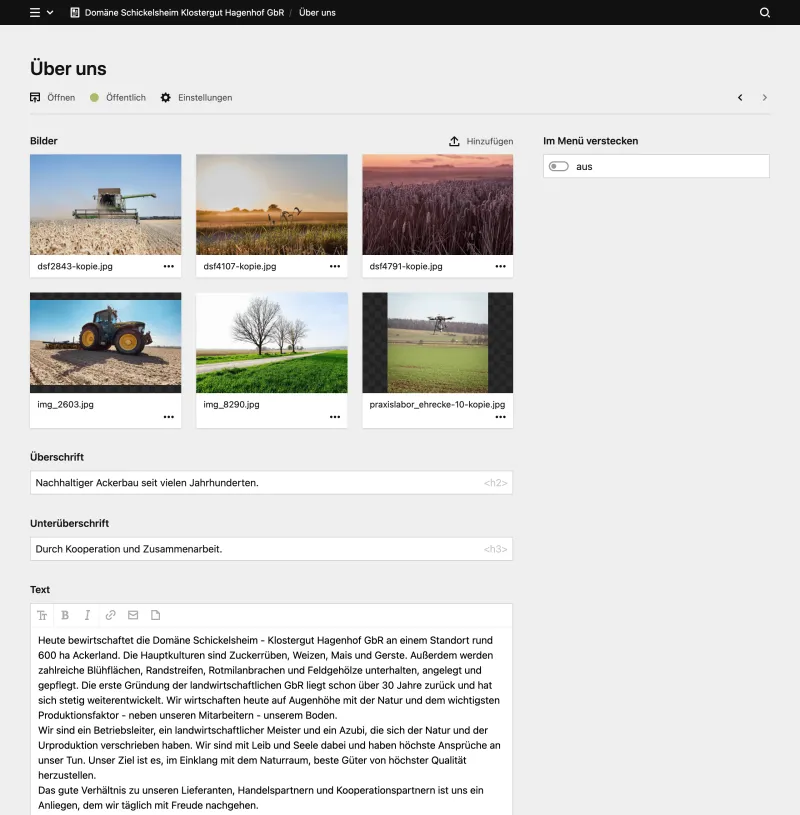Open the text format (Tr) option
The image size is (800, 815).
(43, 615)
